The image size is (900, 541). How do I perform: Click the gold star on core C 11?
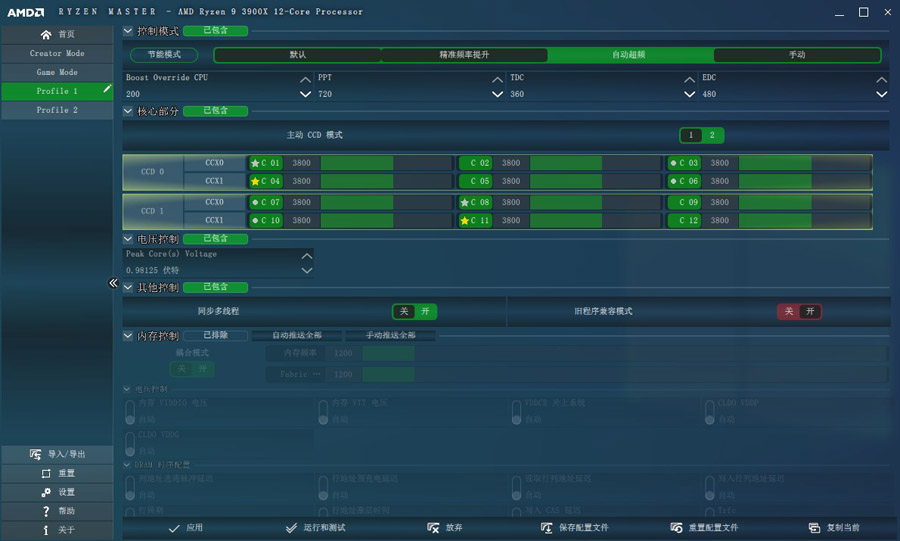point(464,220)
